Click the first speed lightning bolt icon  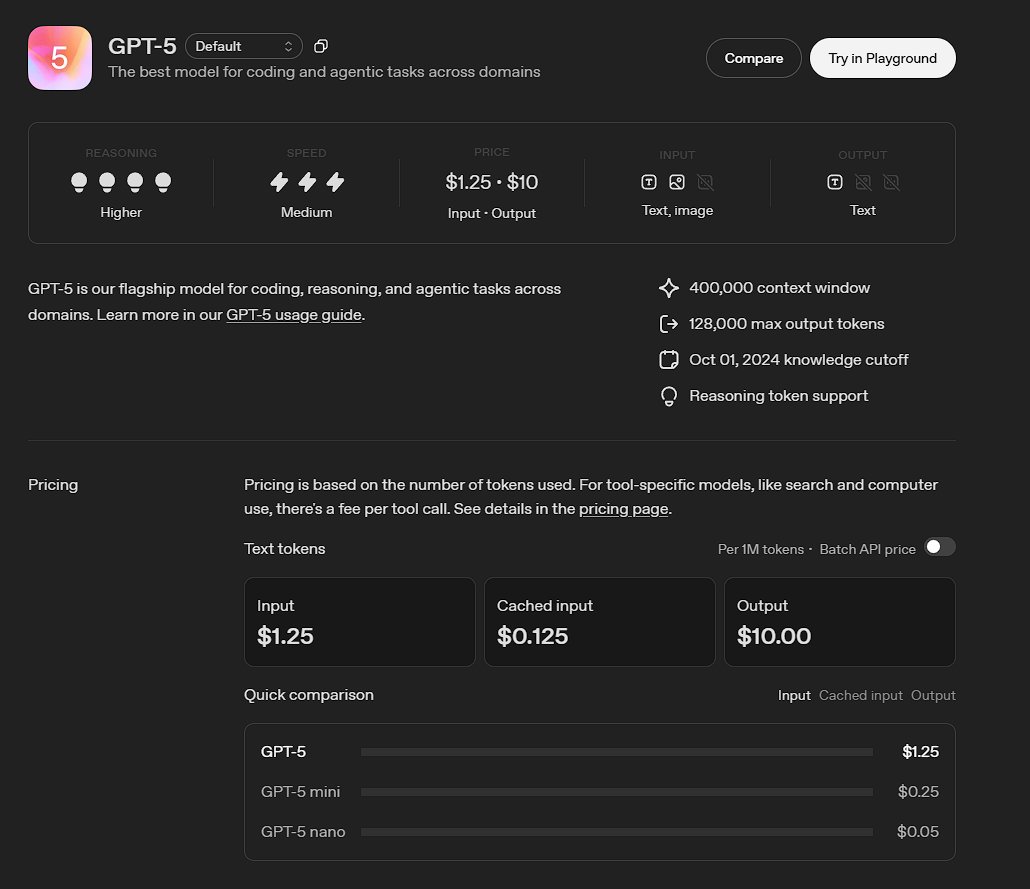279,182
